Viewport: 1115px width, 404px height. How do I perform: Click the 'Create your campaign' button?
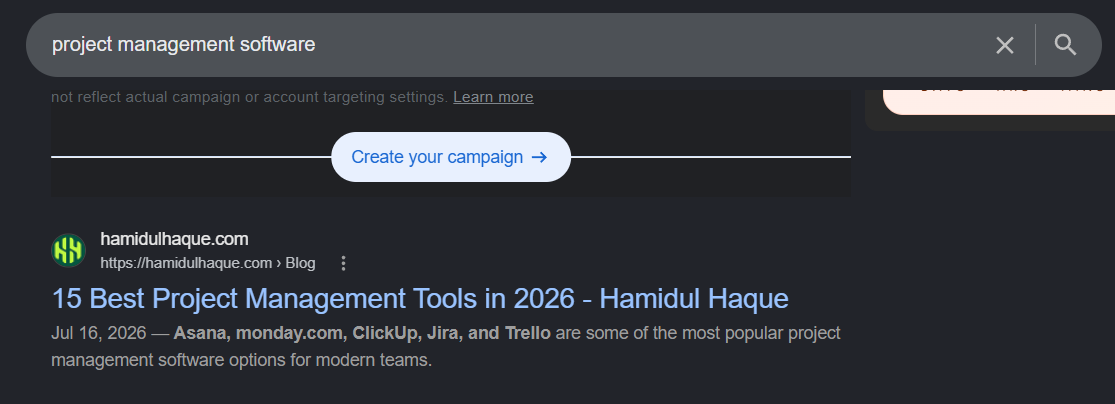451,157
